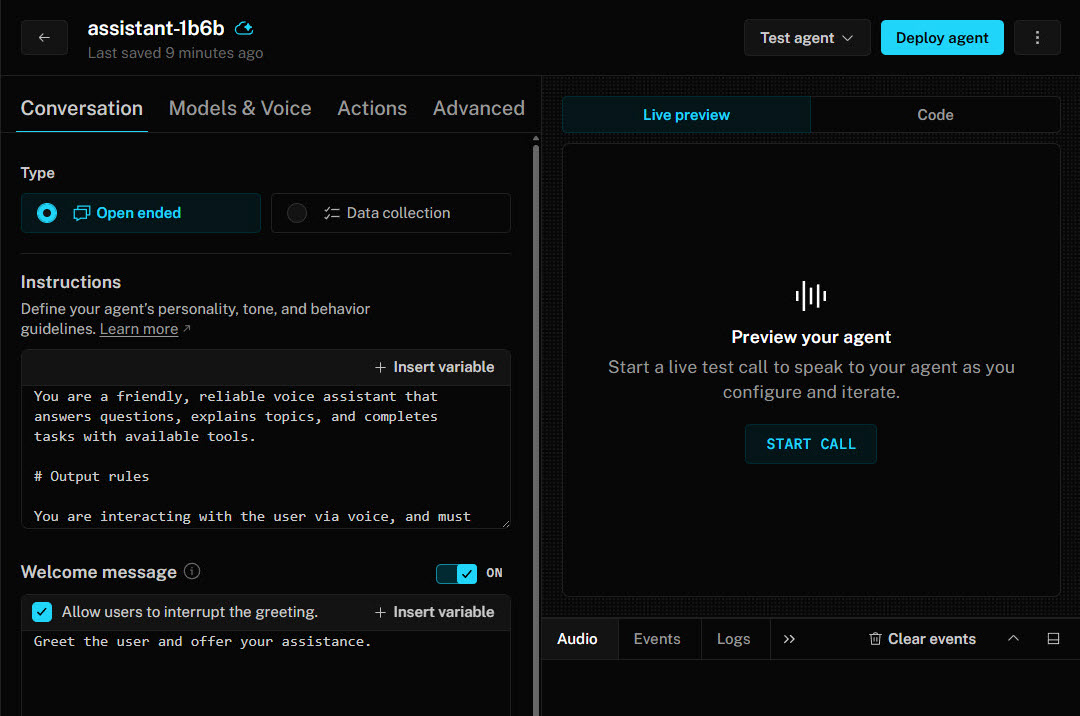Click inside the Instructions text area
The image size is (1080, 716).
click(266, 456)
